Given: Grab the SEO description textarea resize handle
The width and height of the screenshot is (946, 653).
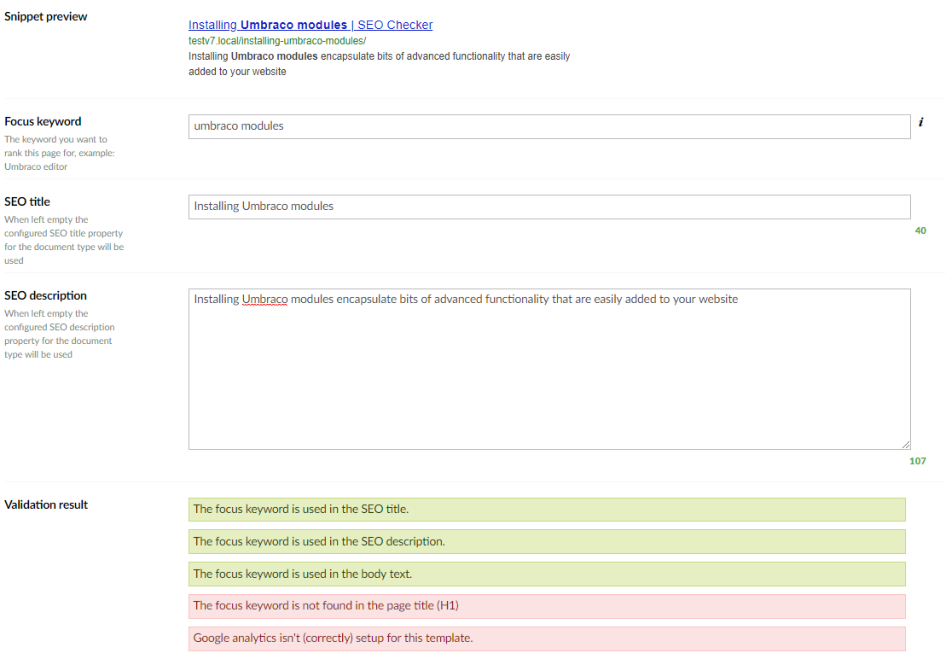Looking at the screenshot, I should tap(906, 445).
